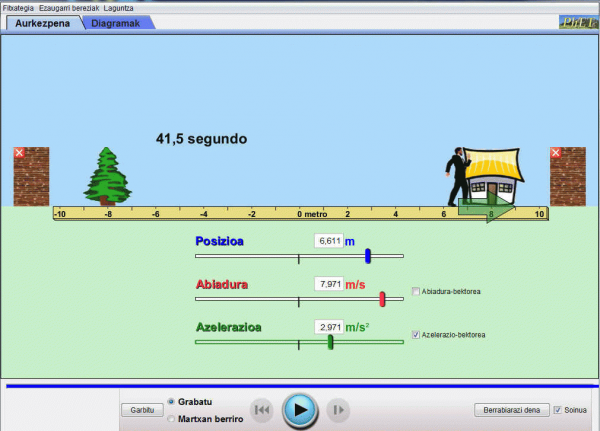This screenshot has width=600, height=431.
Task: Select the Martxan berriro radio option
Action: (x=171, y=419)
